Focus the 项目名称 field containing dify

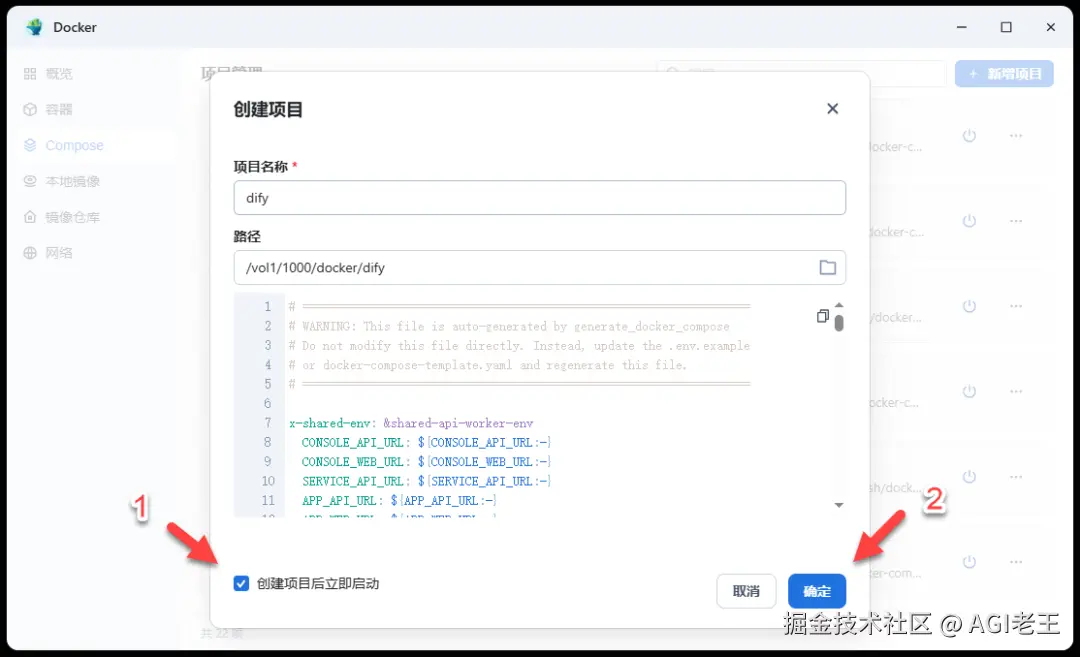539,198
